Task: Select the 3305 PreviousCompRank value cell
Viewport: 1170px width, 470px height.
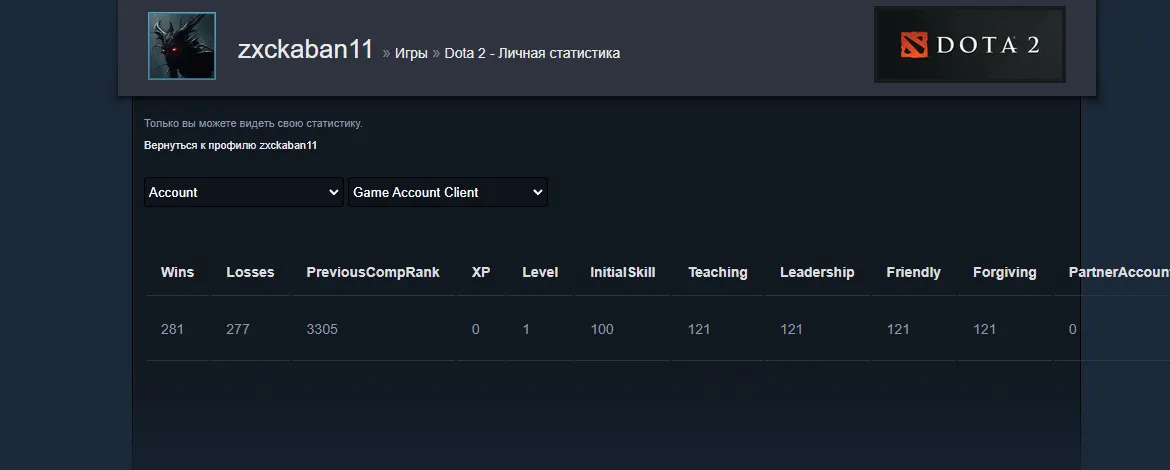Action: pos(373,329)
